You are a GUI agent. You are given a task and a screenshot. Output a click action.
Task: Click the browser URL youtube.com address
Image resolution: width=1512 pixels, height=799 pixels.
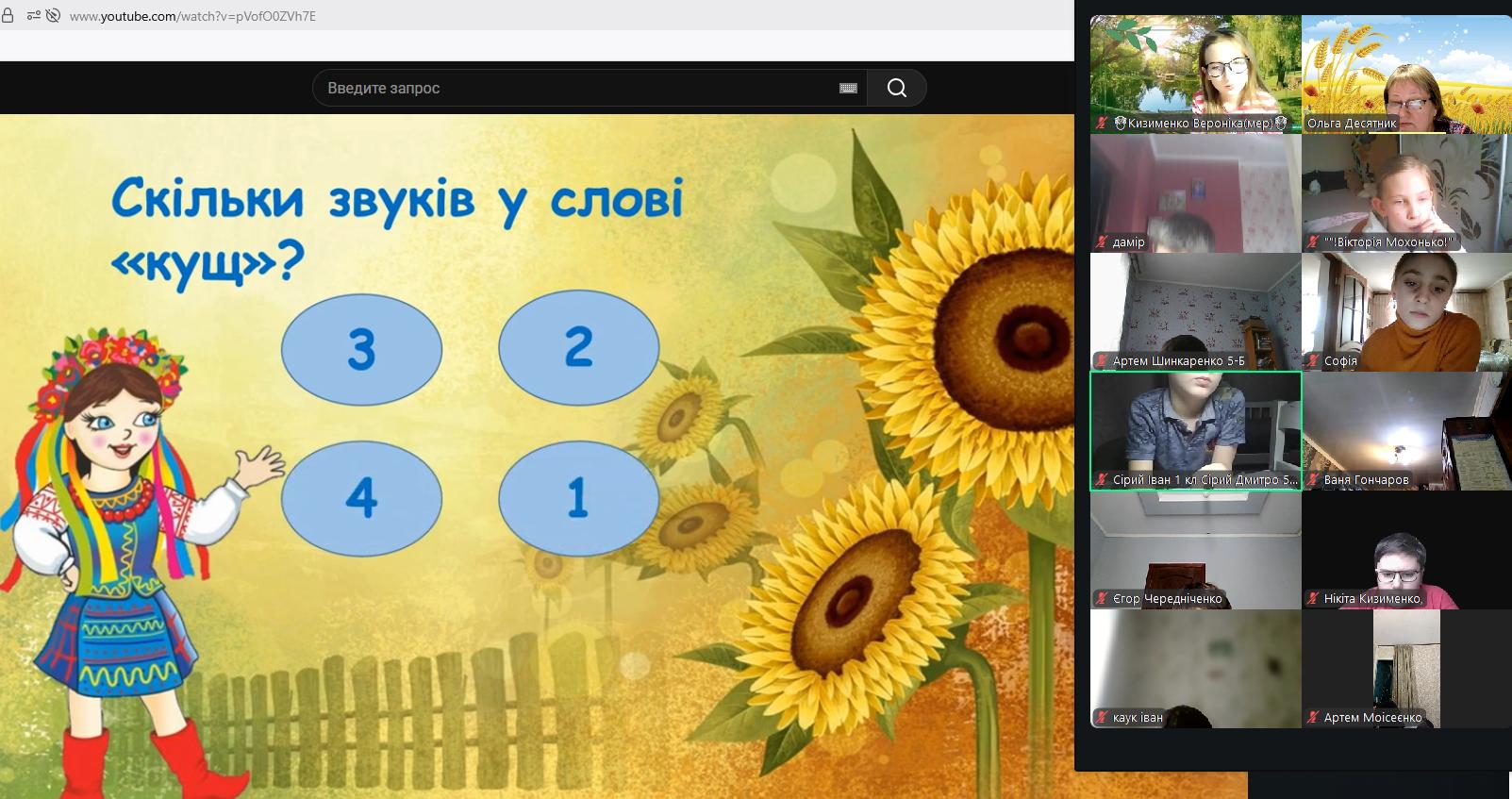(x=192, y=16)
